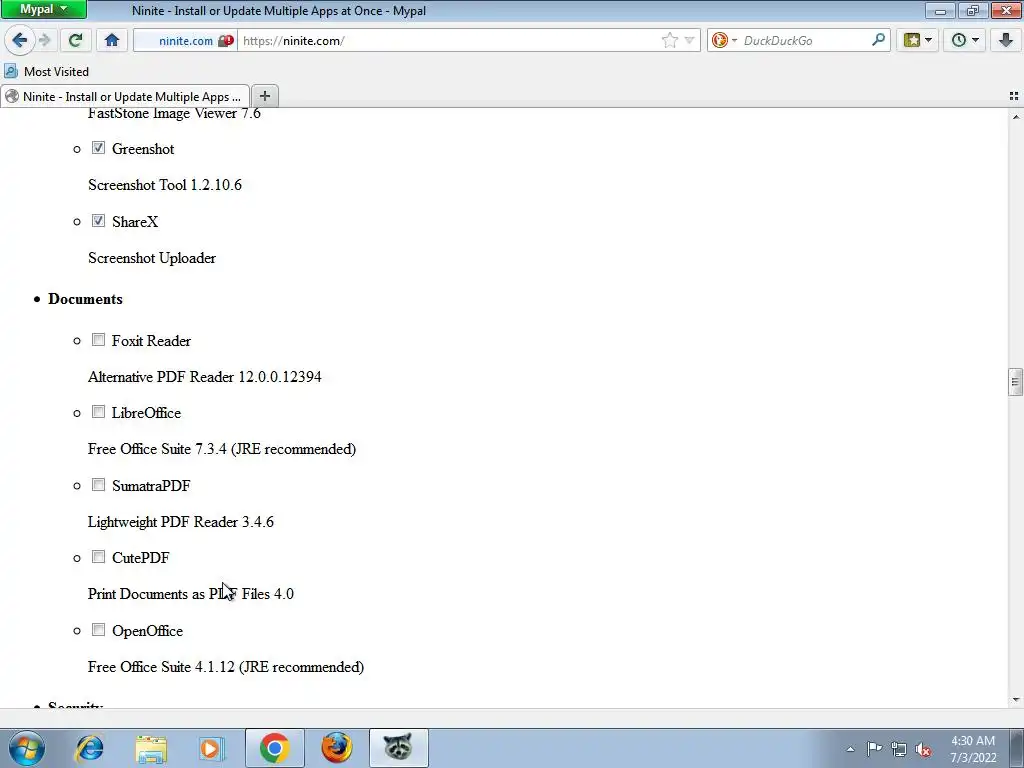Open the History clock button

pyautogui.click(x=959, y=40)
